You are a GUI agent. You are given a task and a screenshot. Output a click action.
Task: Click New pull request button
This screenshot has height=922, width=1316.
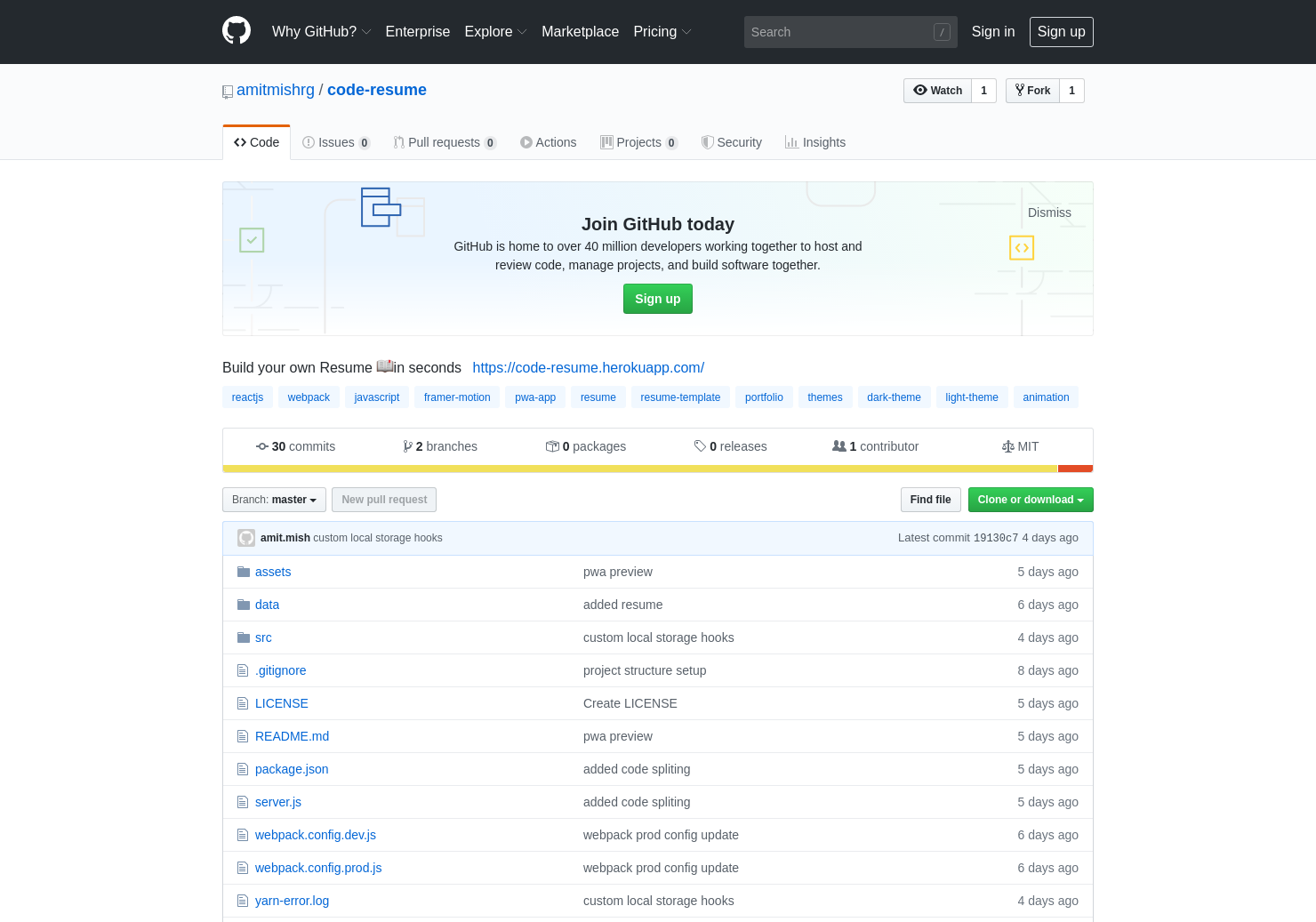384,500
